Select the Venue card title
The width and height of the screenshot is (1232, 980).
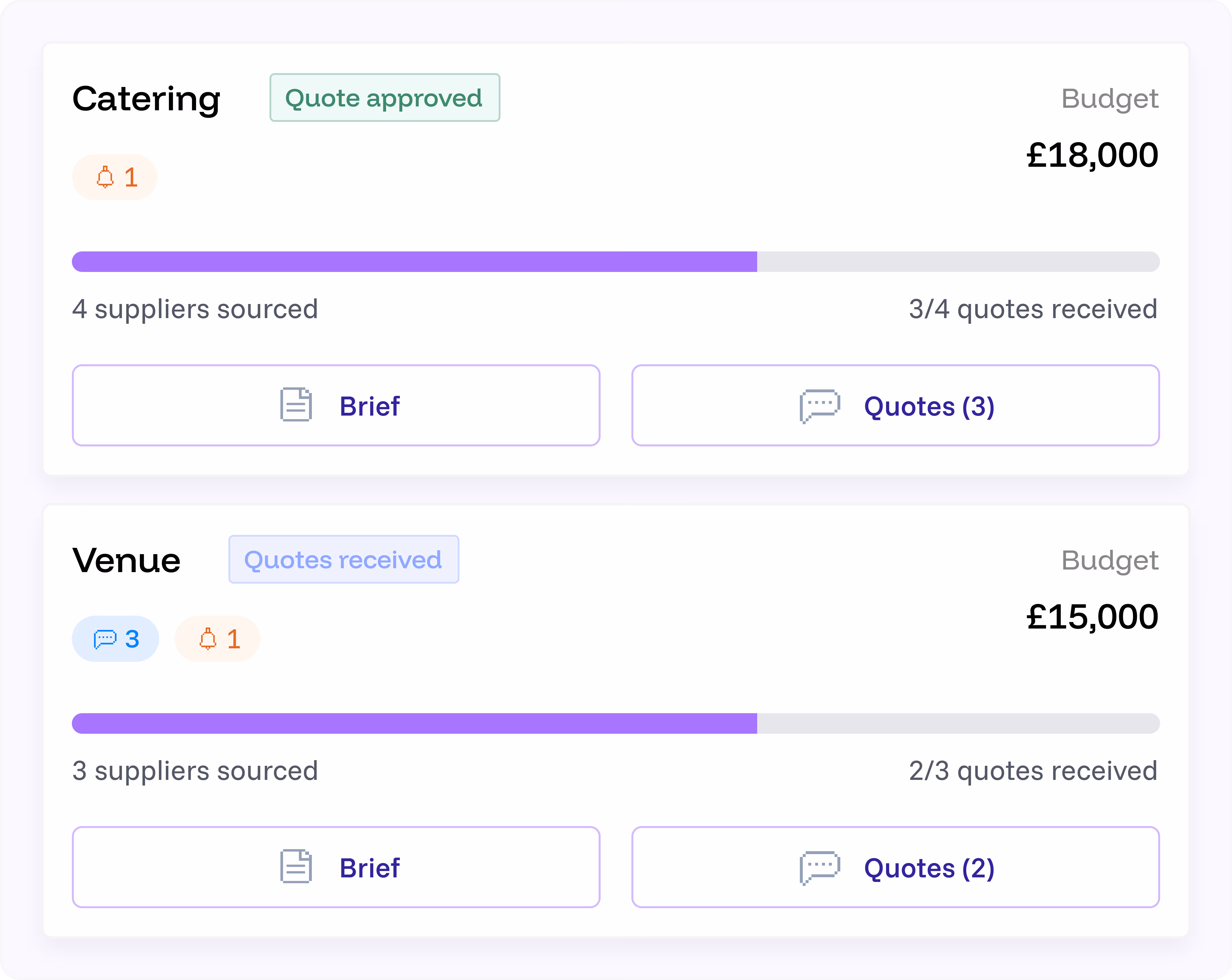pyautogui.click(x=126, y=560)
